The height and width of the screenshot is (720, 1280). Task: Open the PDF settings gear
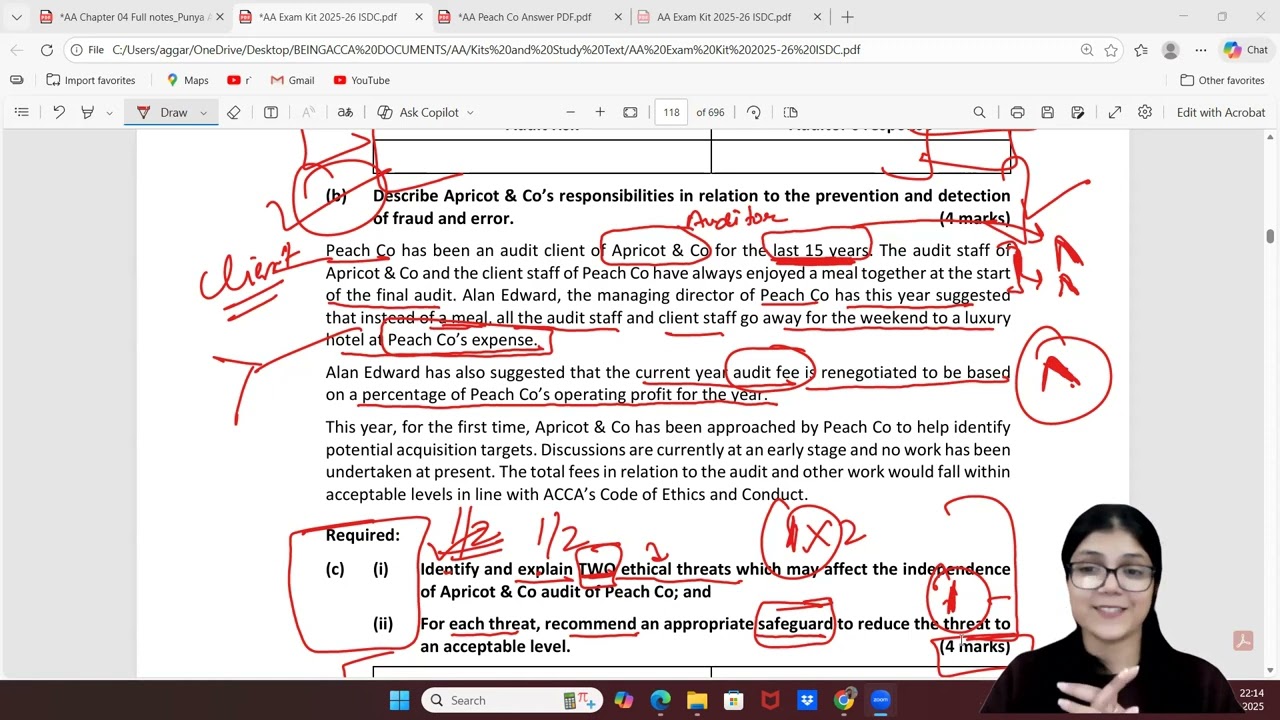click(x=1145, y=112)
